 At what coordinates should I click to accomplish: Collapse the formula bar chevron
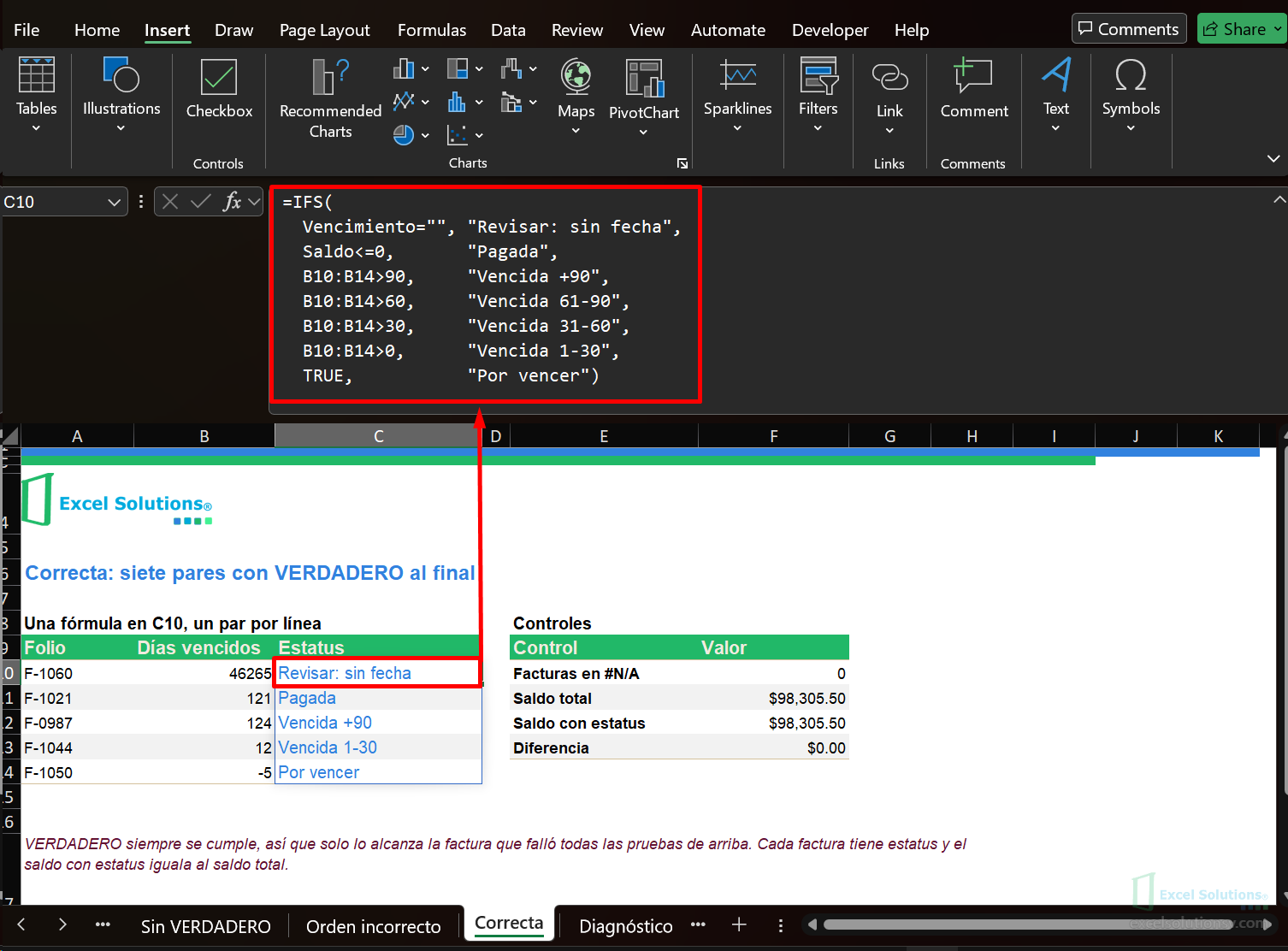1279,199
